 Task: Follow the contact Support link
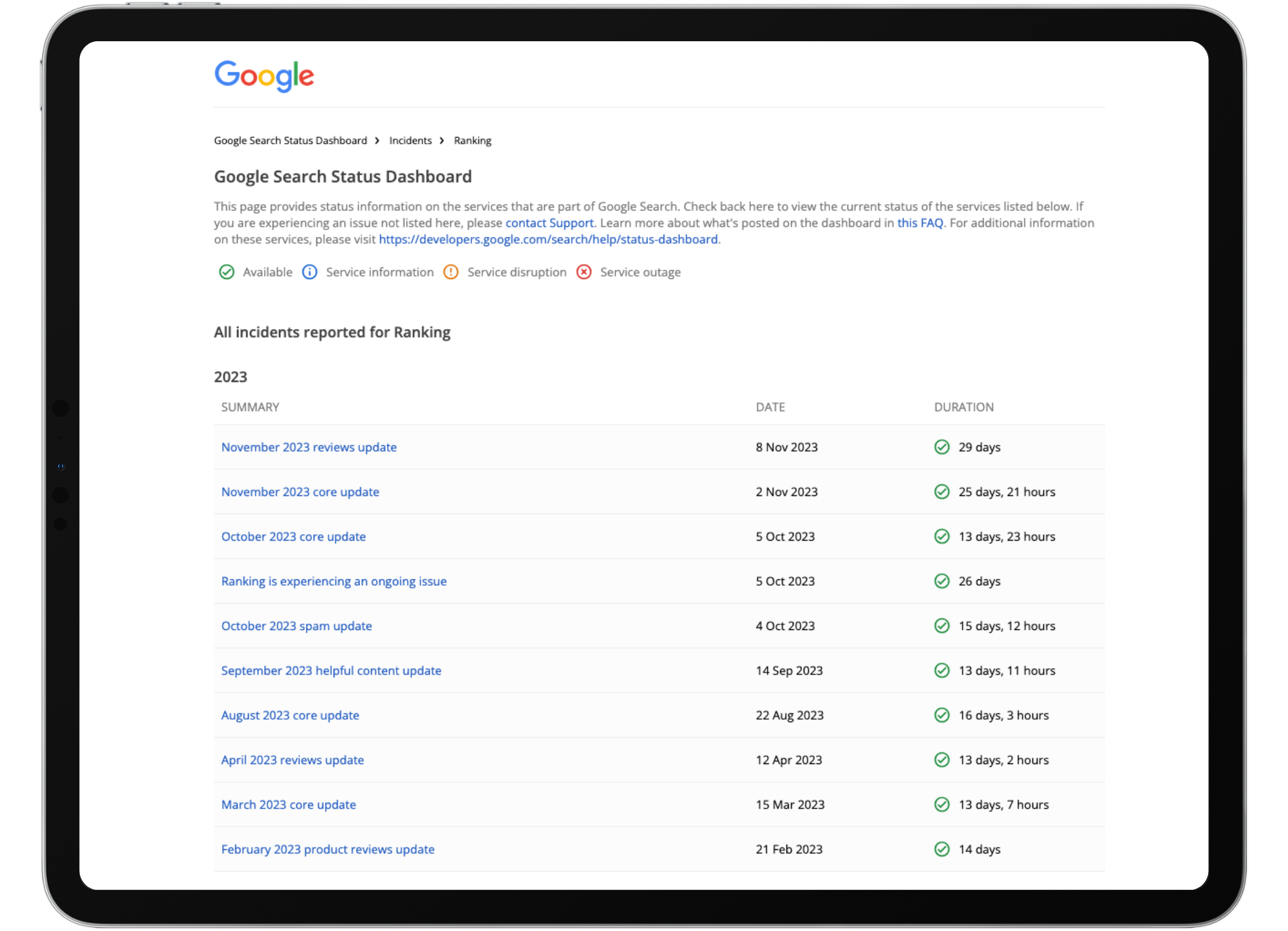pos(549,223)
